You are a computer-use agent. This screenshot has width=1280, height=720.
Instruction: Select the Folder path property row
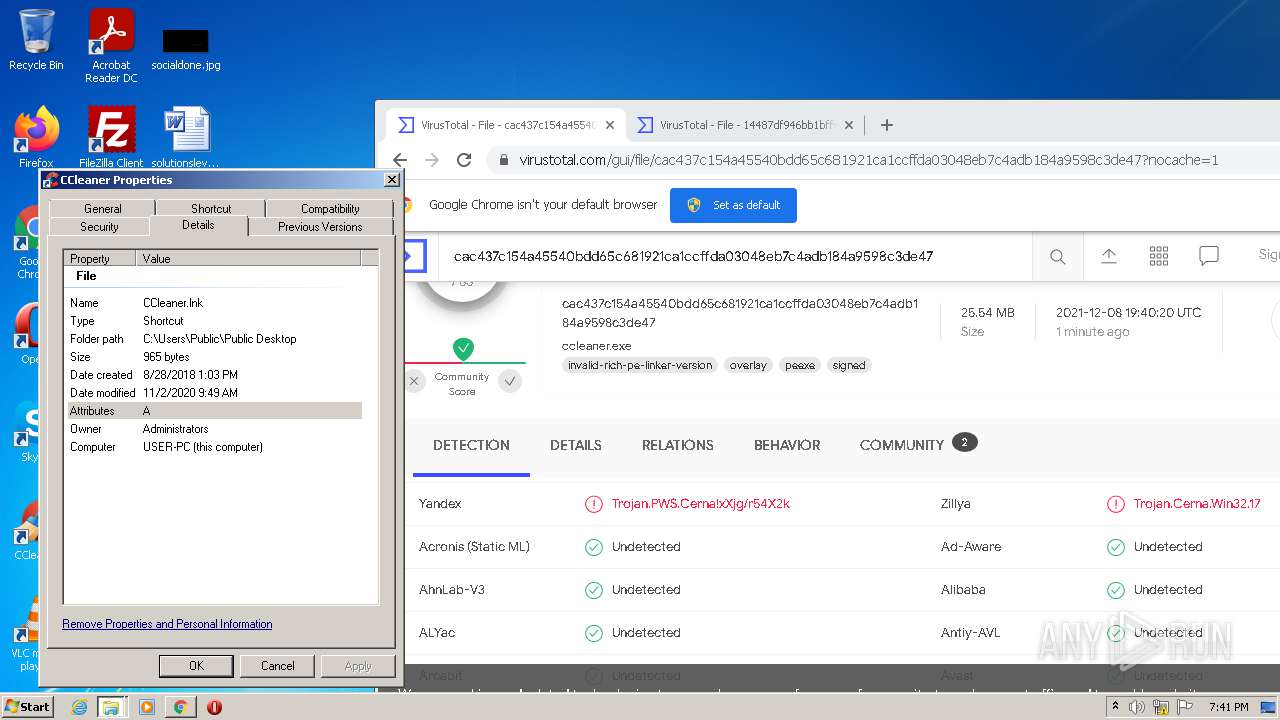214,339
